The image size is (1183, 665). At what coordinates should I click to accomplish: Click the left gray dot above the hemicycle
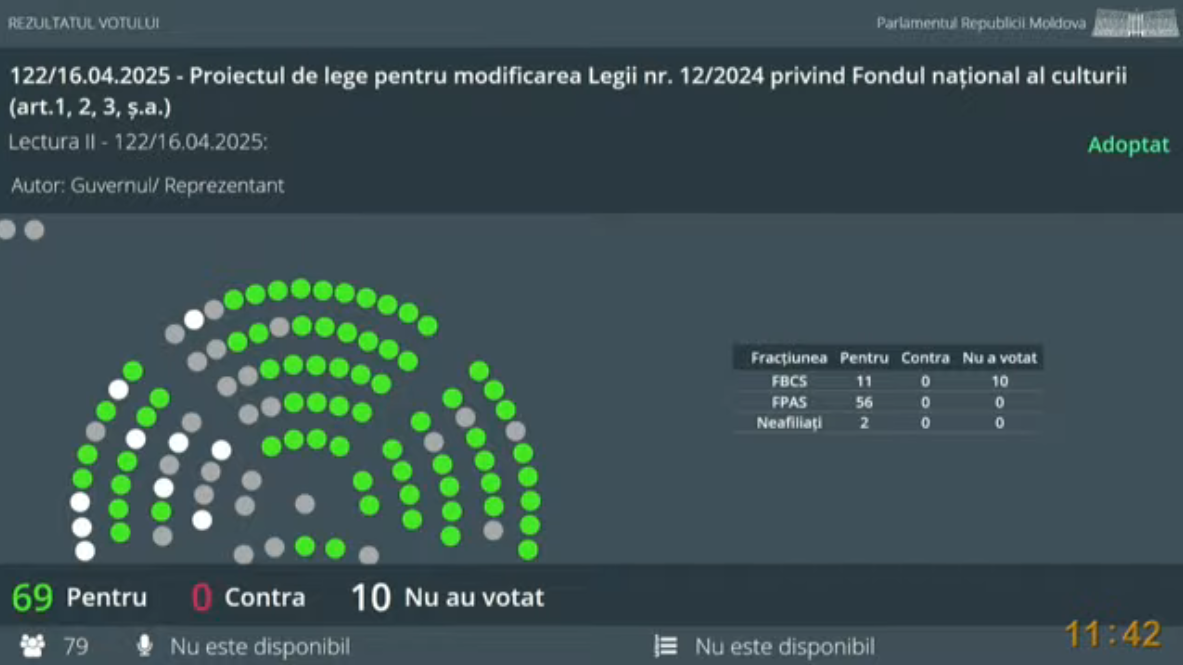(7, 230)
